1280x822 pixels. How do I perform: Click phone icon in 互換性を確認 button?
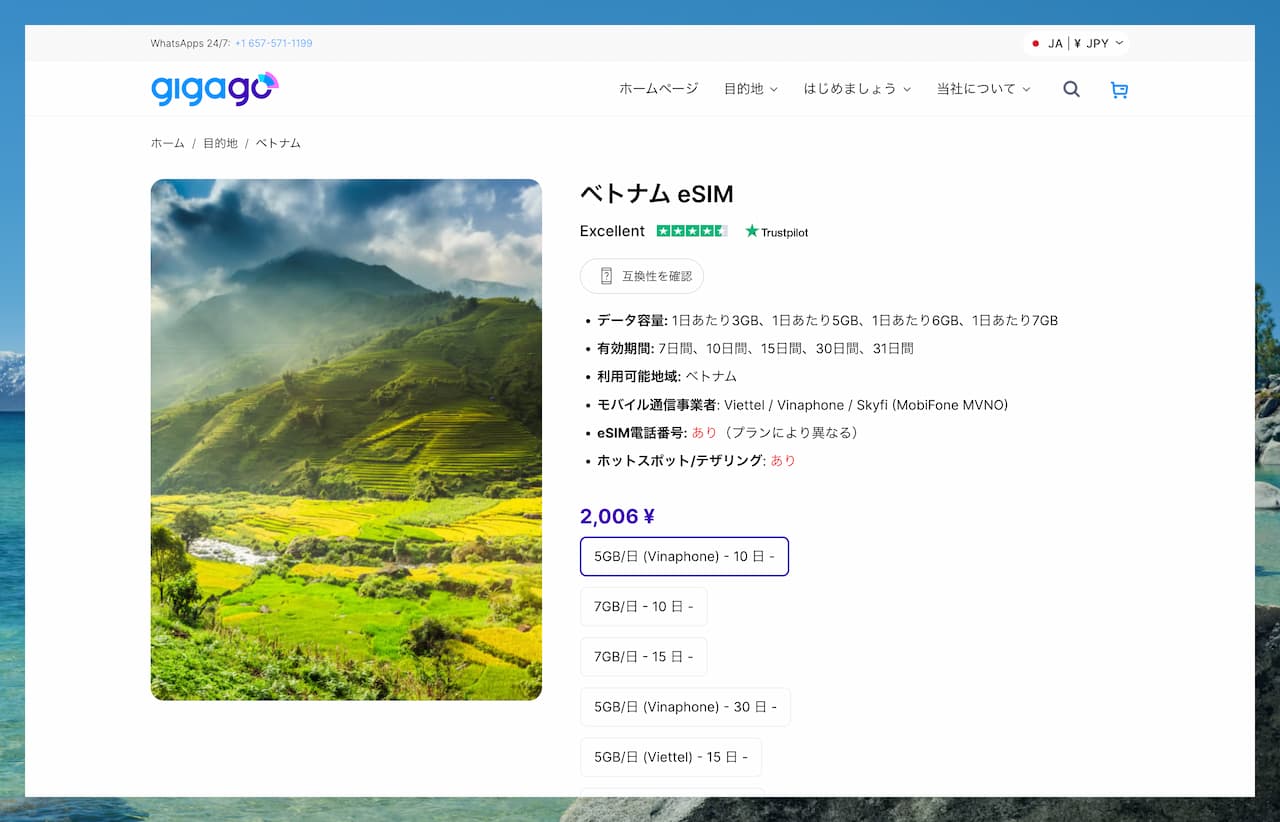point(605,276)
